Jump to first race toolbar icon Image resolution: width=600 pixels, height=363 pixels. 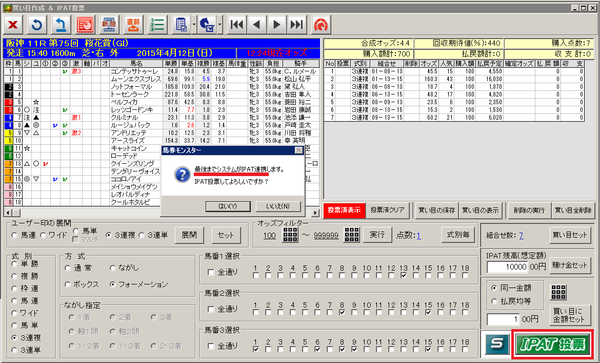tap(237, 25)
